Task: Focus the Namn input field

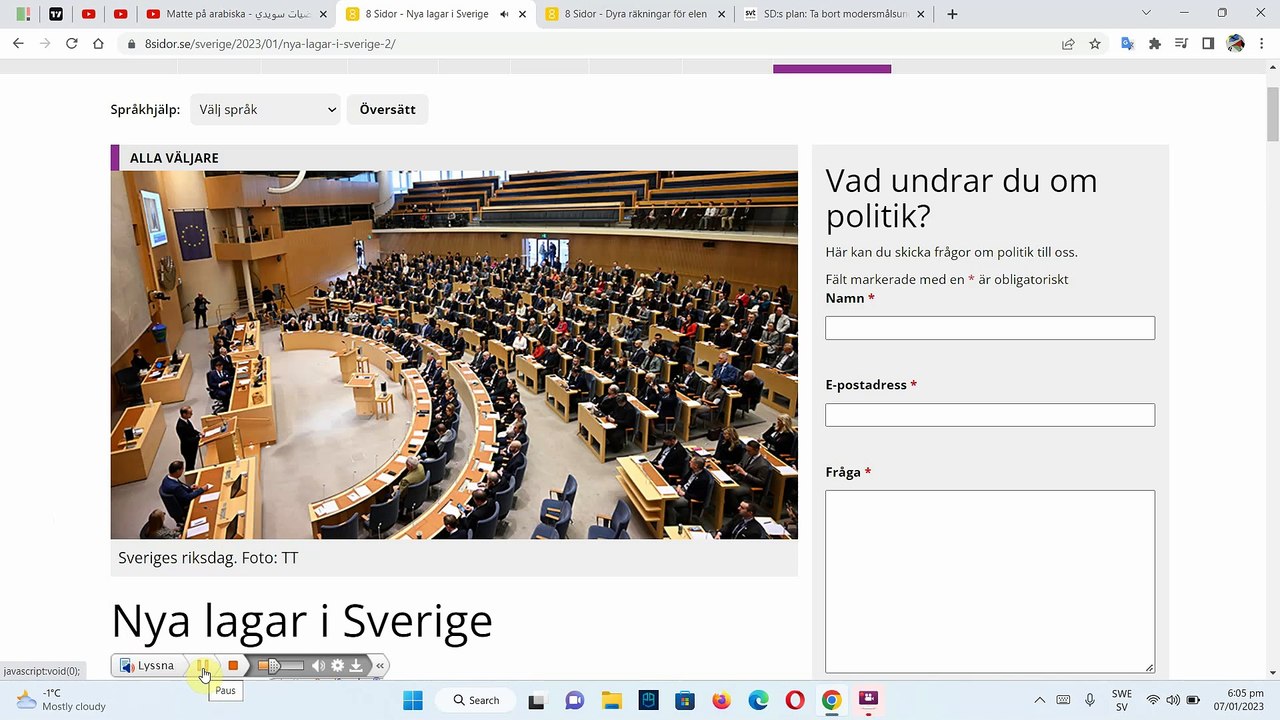Action: point(990,328)
